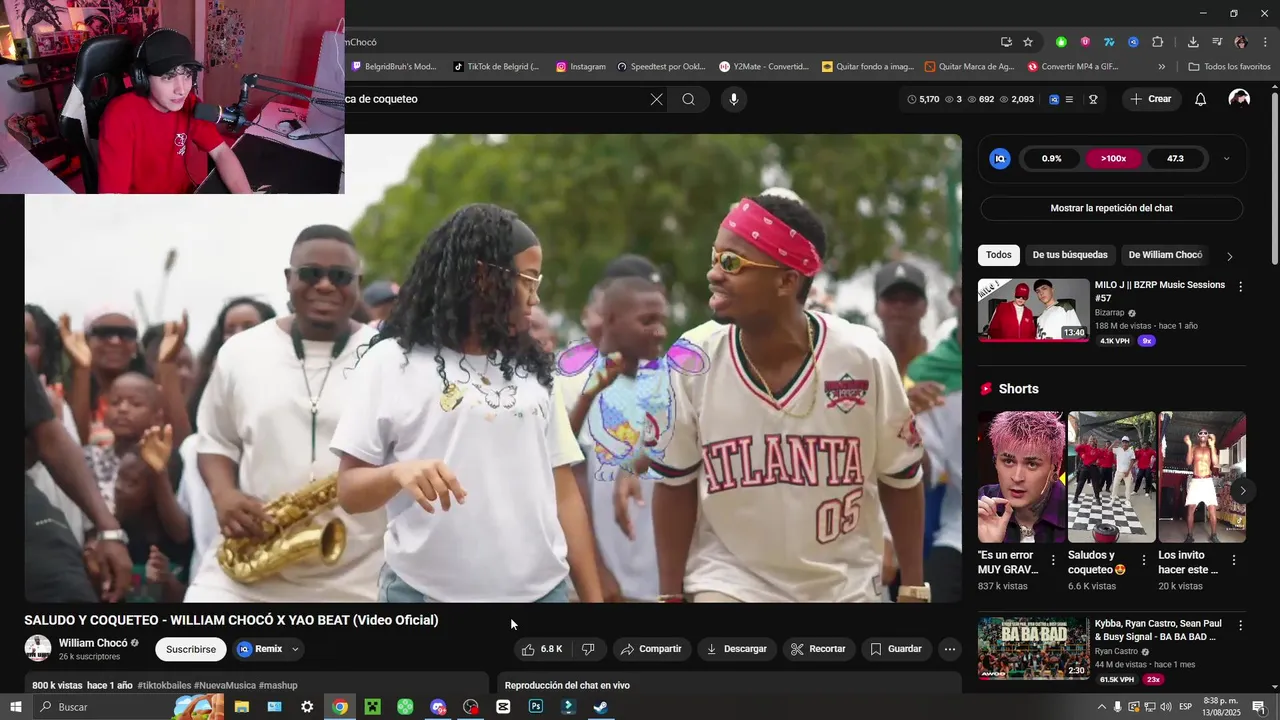Image resolution: width=1280 pixels, height=720 pixels.
Task: Bookmark this page with the star icon
Action: click(x=1028, y=42)
